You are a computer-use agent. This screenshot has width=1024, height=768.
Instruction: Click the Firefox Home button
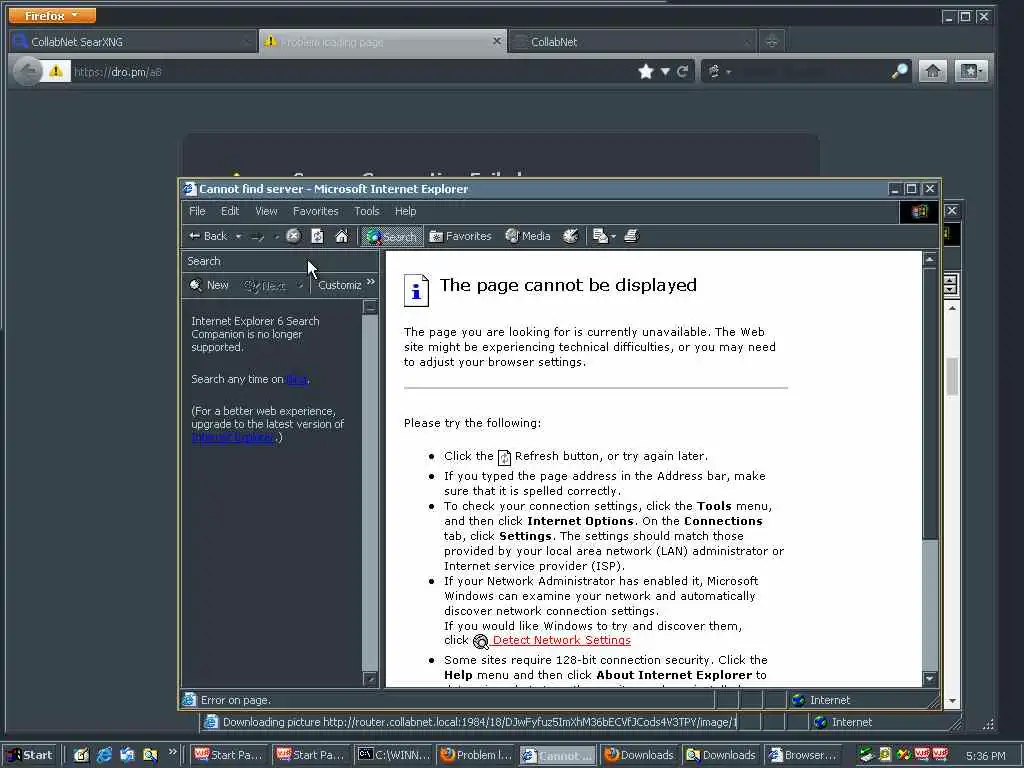pyautogui.click(x=933, y=71)
